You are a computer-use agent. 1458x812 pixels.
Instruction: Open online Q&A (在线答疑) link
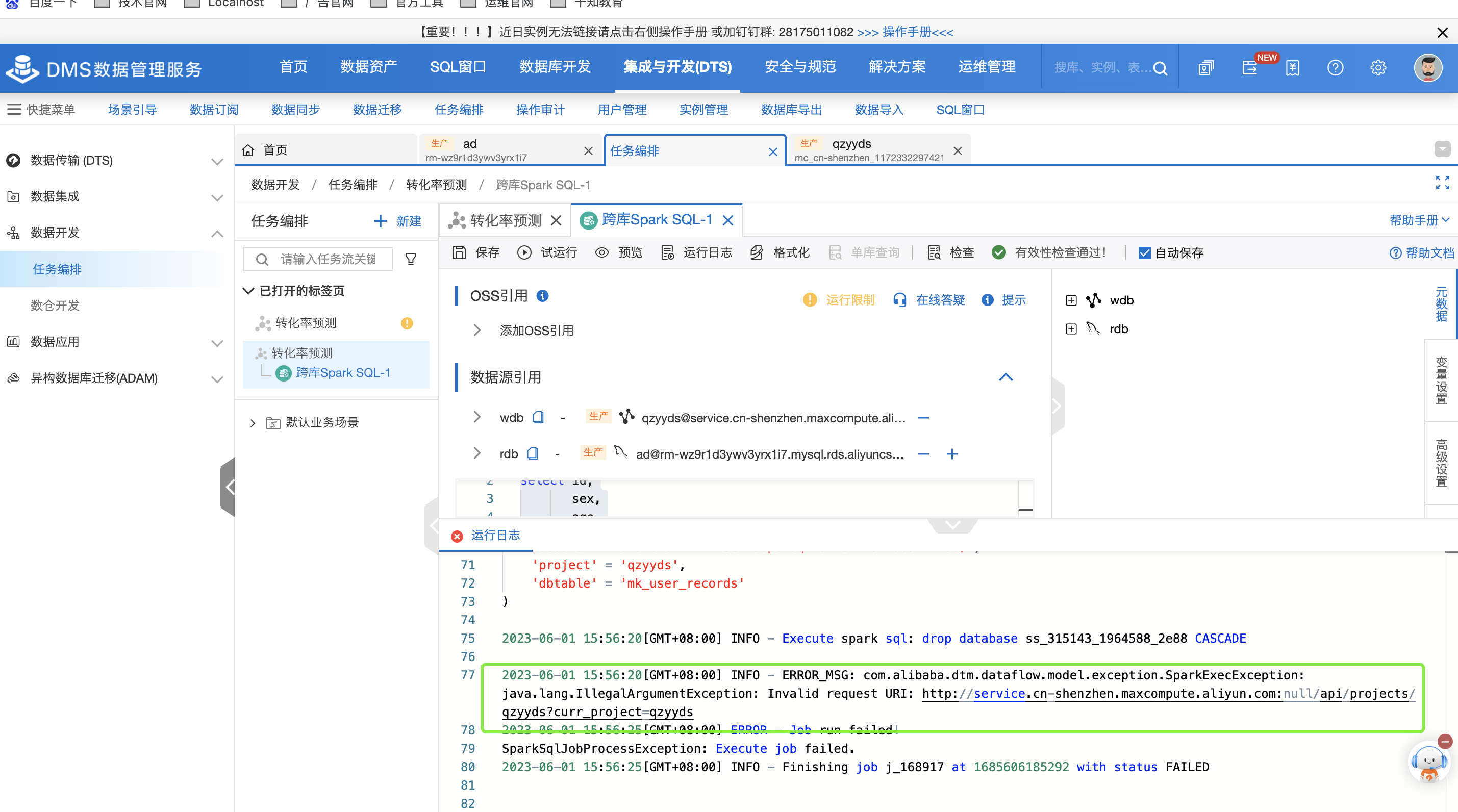tap(928, 300)
